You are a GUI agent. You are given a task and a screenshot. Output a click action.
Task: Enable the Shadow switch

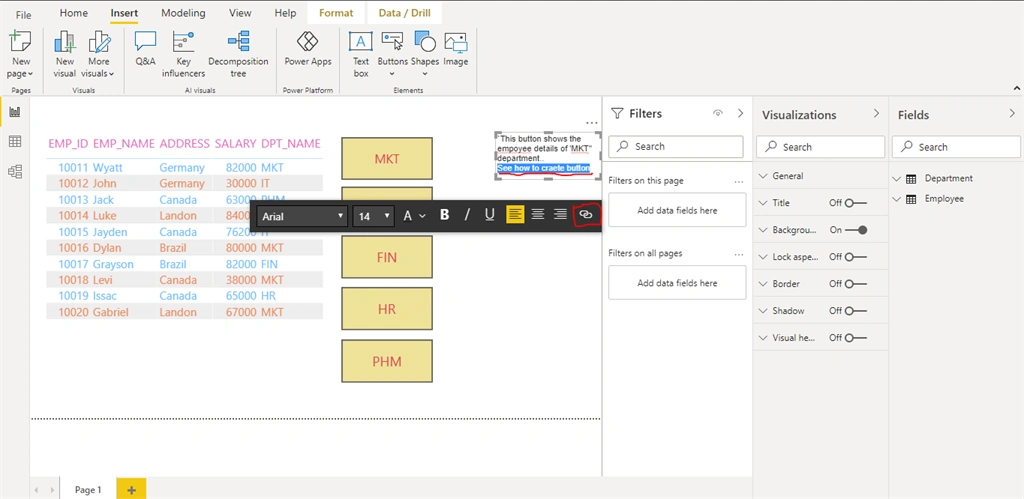(856, 311)
